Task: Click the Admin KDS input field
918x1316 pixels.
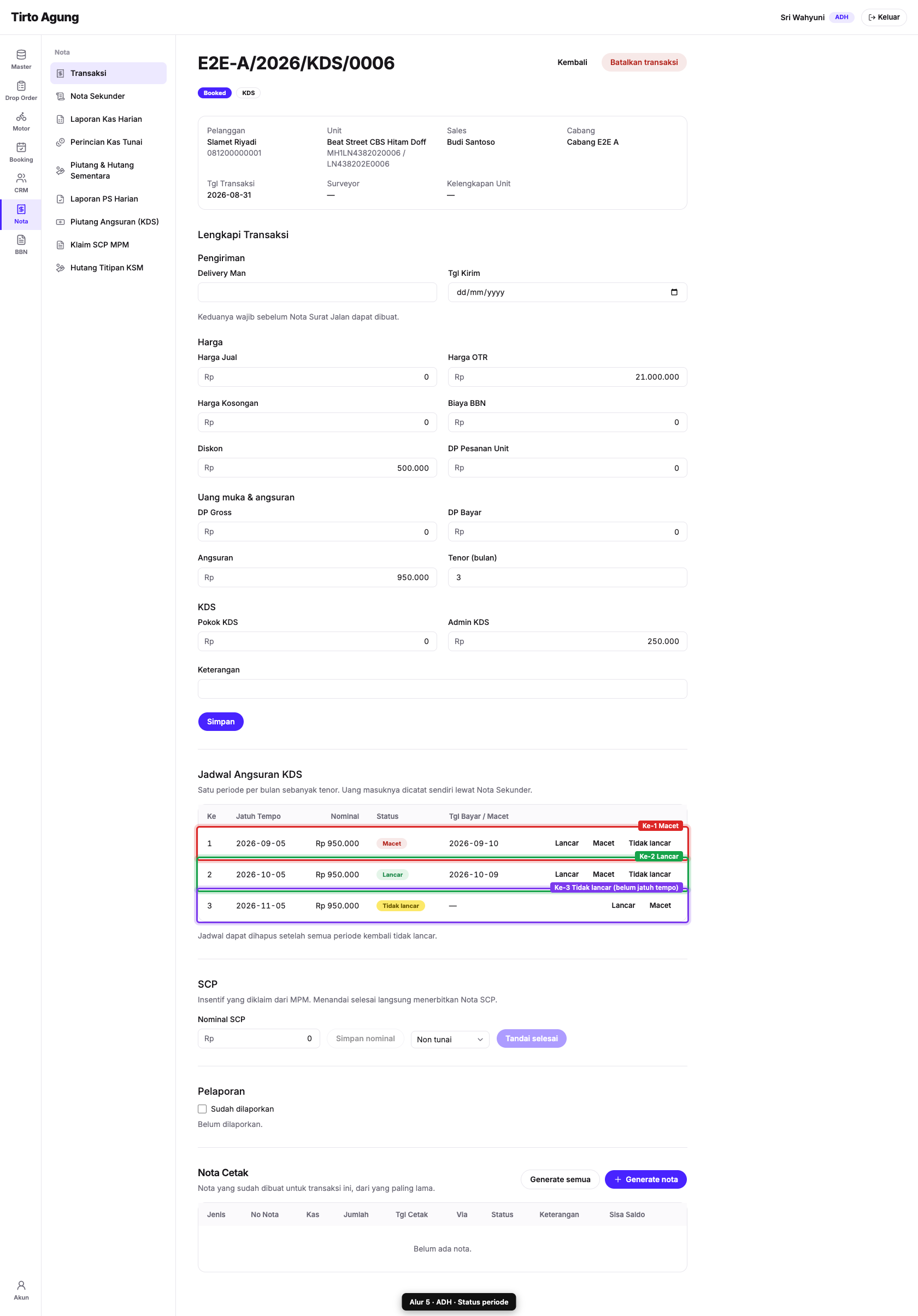Action: point(567,641)
